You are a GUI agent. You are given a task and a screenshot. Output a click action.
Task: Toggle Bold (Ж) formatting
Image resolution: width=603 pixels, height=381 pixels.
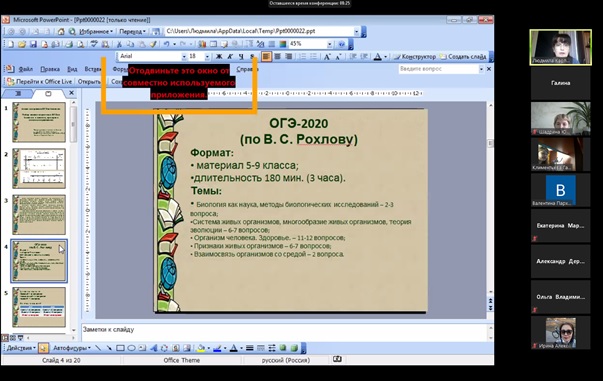coord(219,57)
